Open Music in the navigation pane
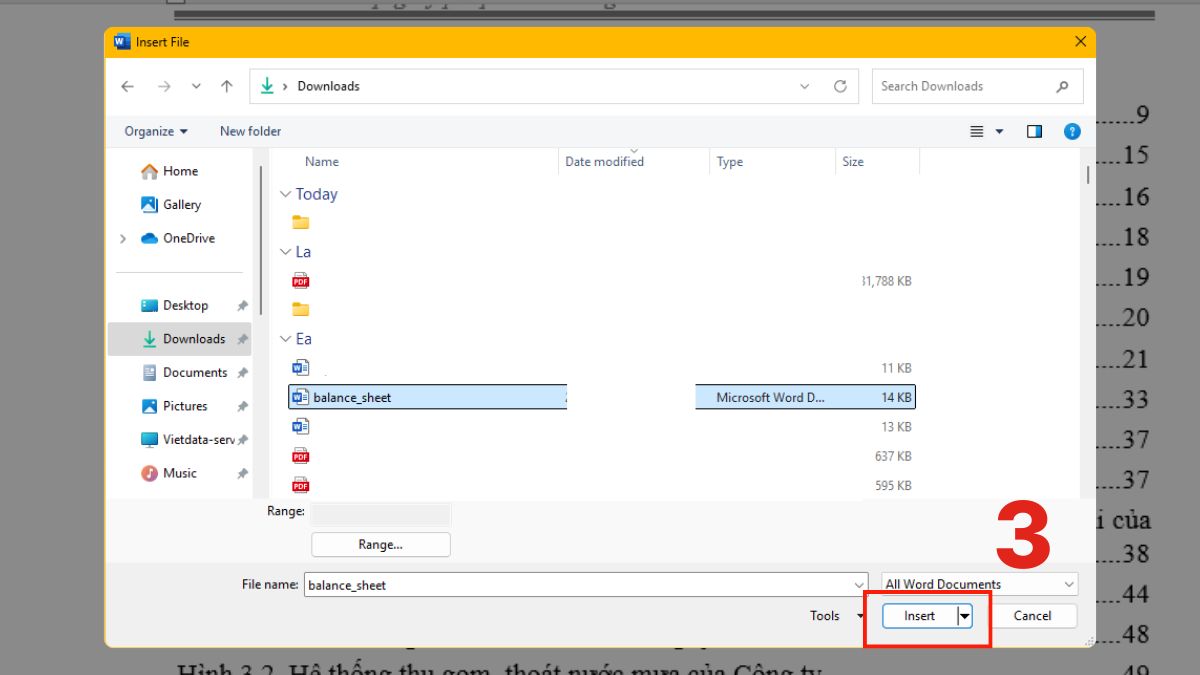1200x675 pixels. tap(170, 473)
